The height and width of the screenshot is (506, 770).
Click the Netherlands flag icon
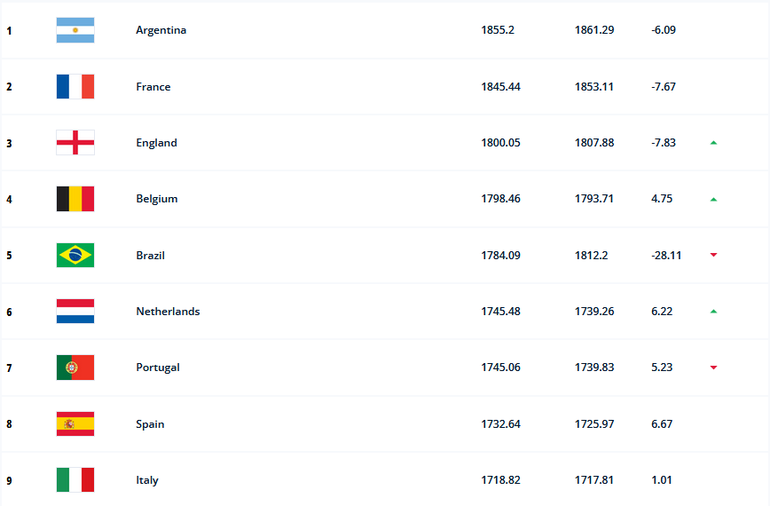click(75, 311)
